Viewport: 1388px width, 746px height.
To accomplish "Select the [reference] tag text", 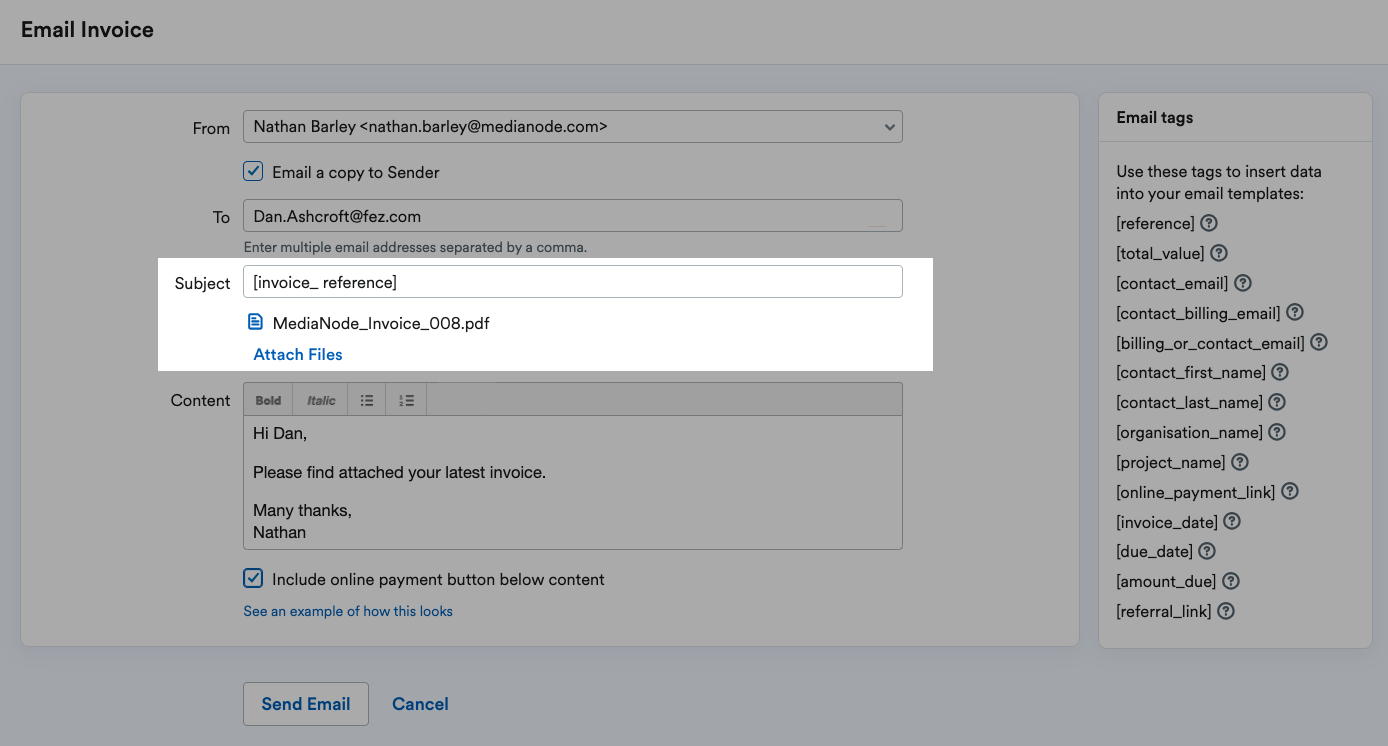I will 1155,224.
